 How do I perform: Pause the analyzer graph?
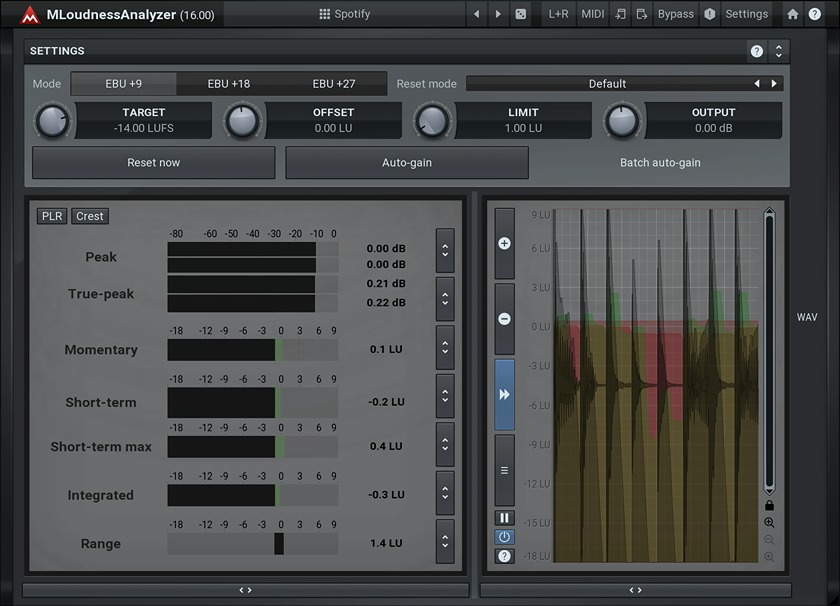click(505, 517)
